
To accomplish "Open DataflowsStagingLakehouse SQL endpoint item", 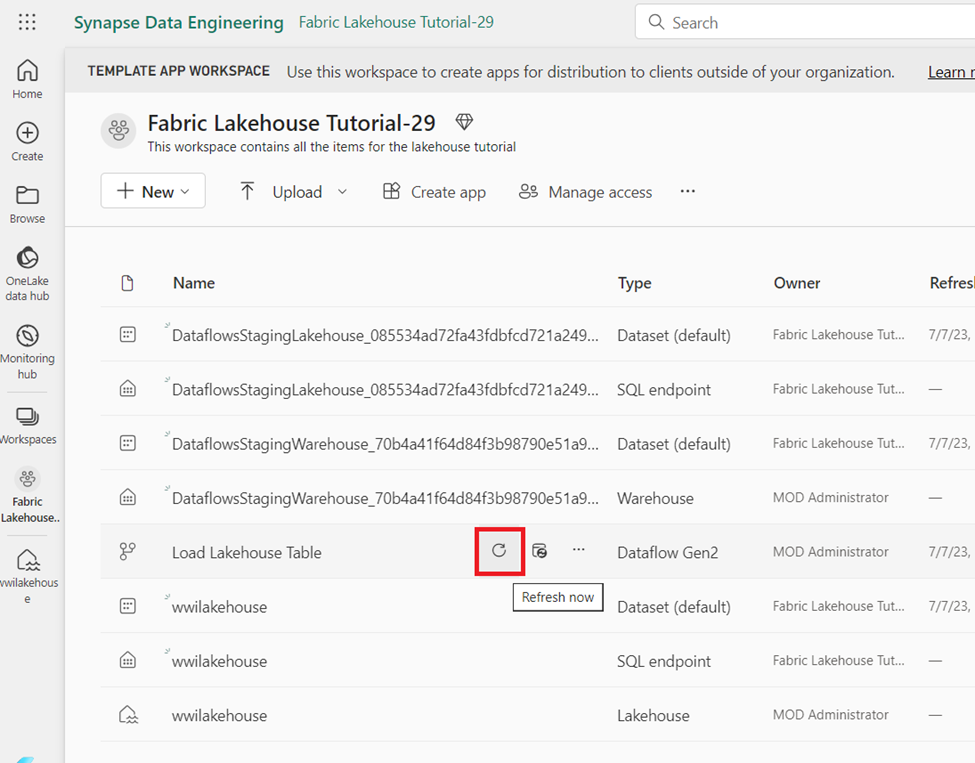I will (x=385, y=390).
